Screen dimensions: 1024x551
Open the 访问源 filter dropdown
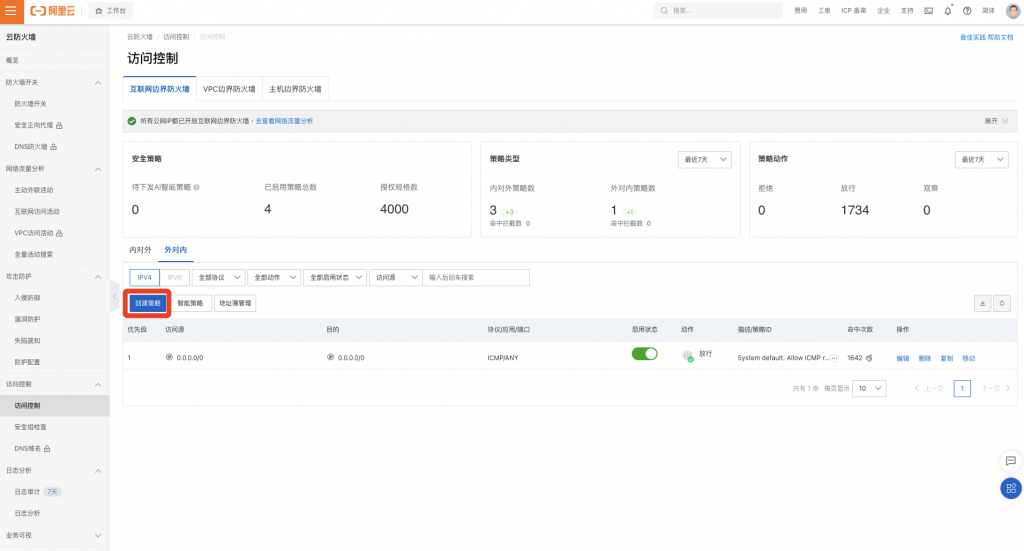(x=396, y=277)
